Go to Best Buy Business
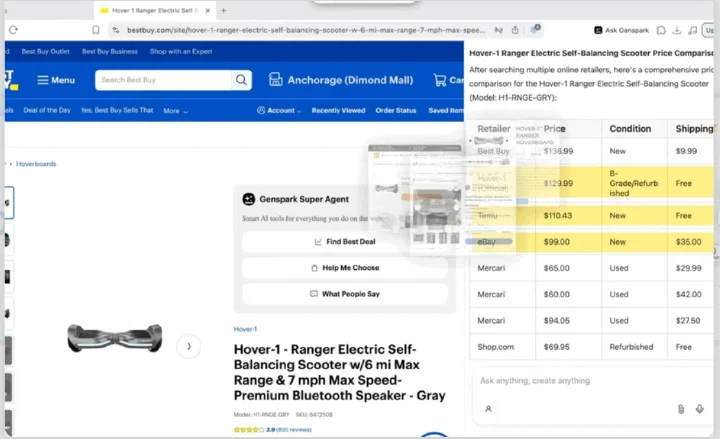 tap(110, 51)
